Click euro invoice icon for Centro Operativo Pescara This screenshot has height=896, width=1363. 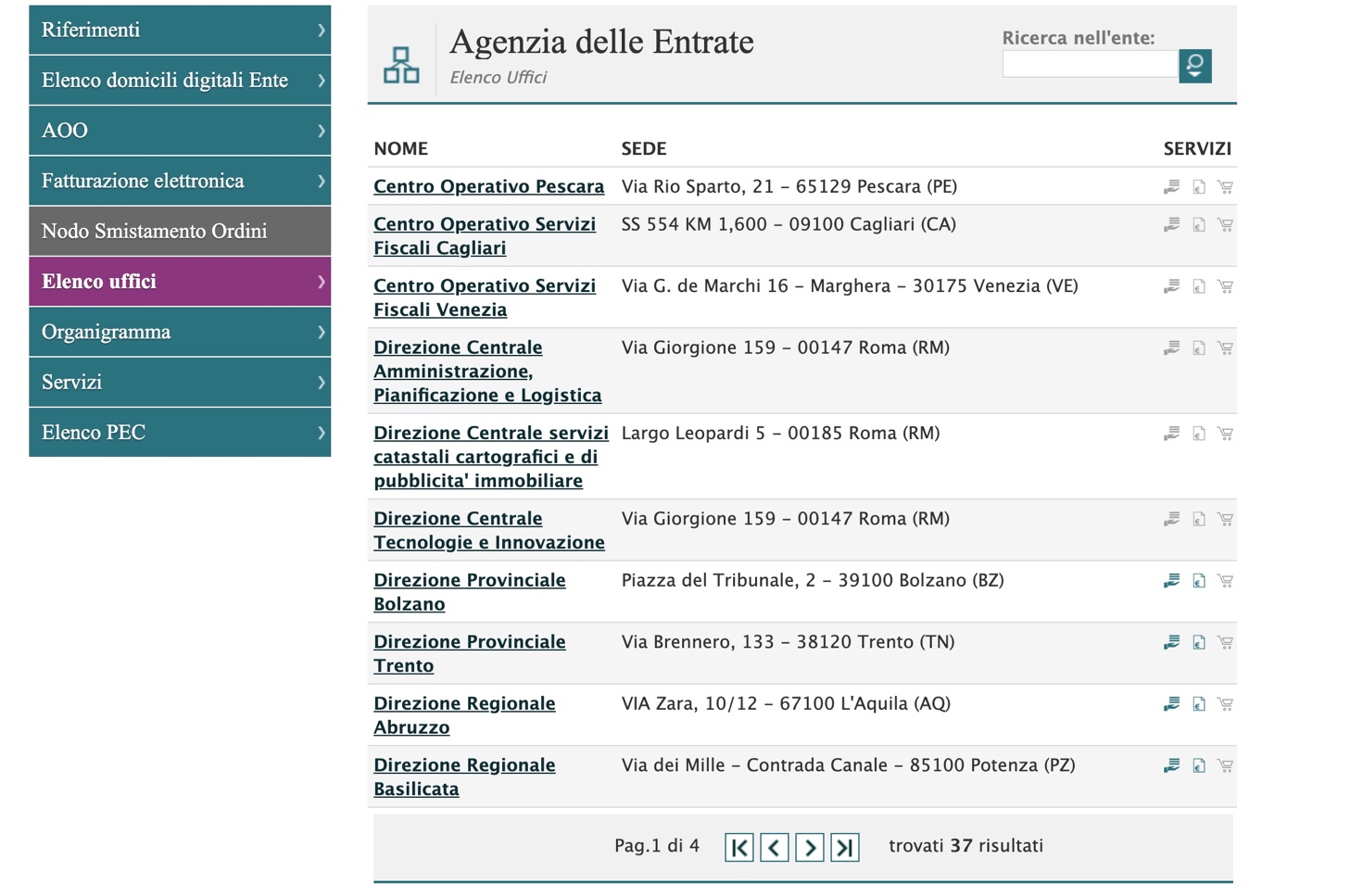click(x=1198, y=187)
